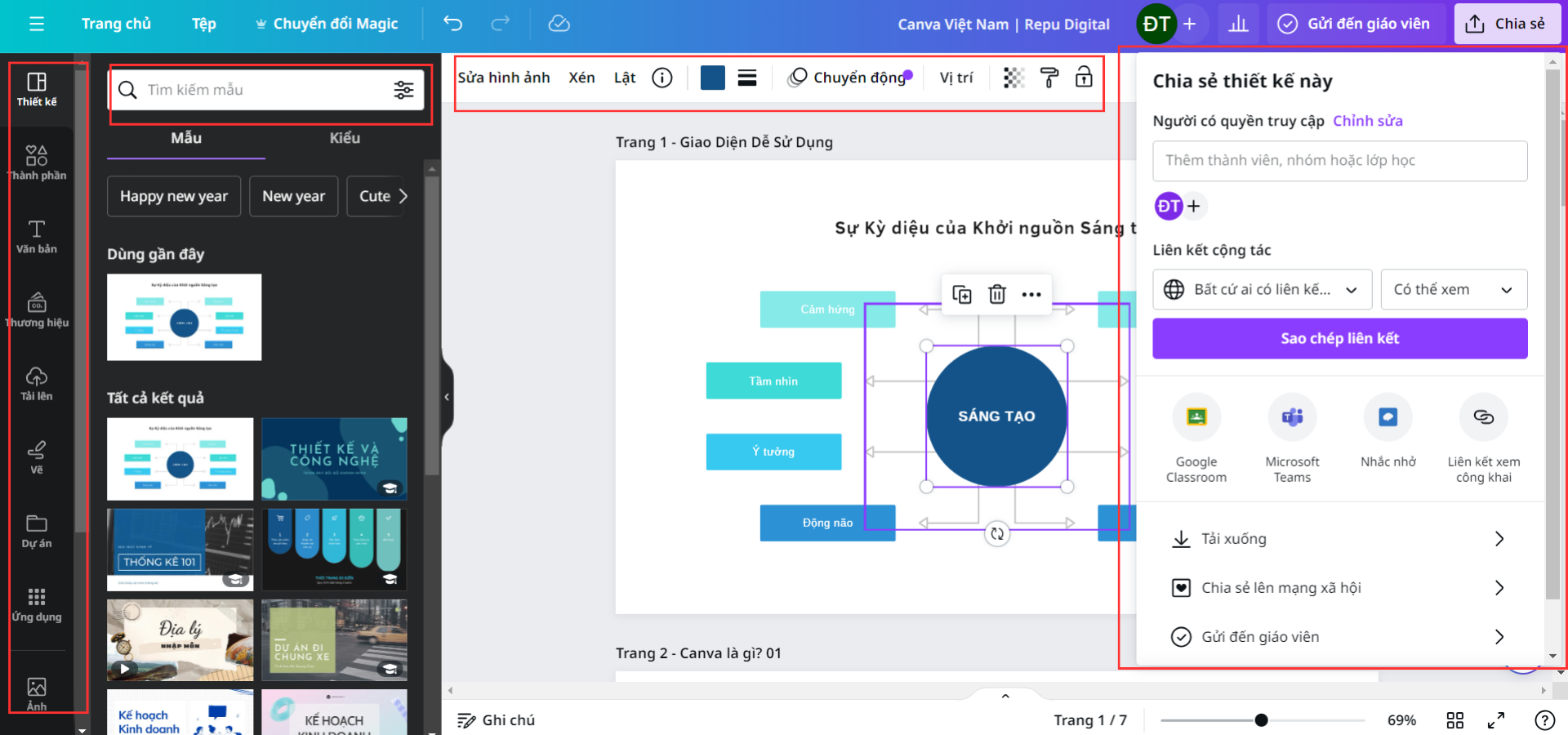Duplicate element using the copy icon
Viewport: 1568px width, 735px height.
[x=962, y=294]
